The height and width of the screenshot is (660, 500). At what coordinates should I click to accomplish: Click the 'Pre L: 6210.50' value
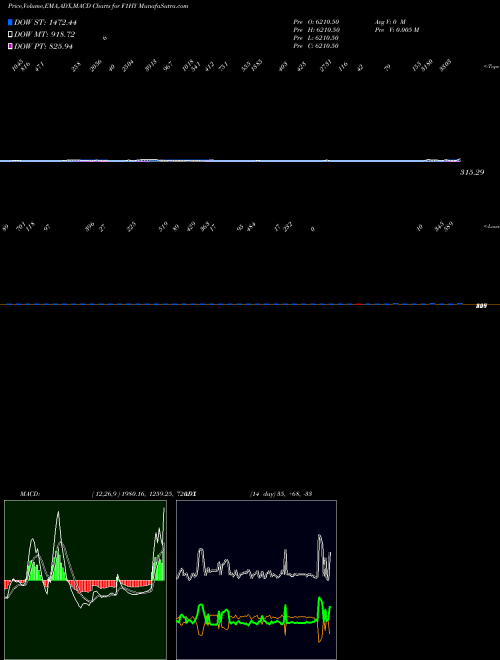[x=316, y=37]
